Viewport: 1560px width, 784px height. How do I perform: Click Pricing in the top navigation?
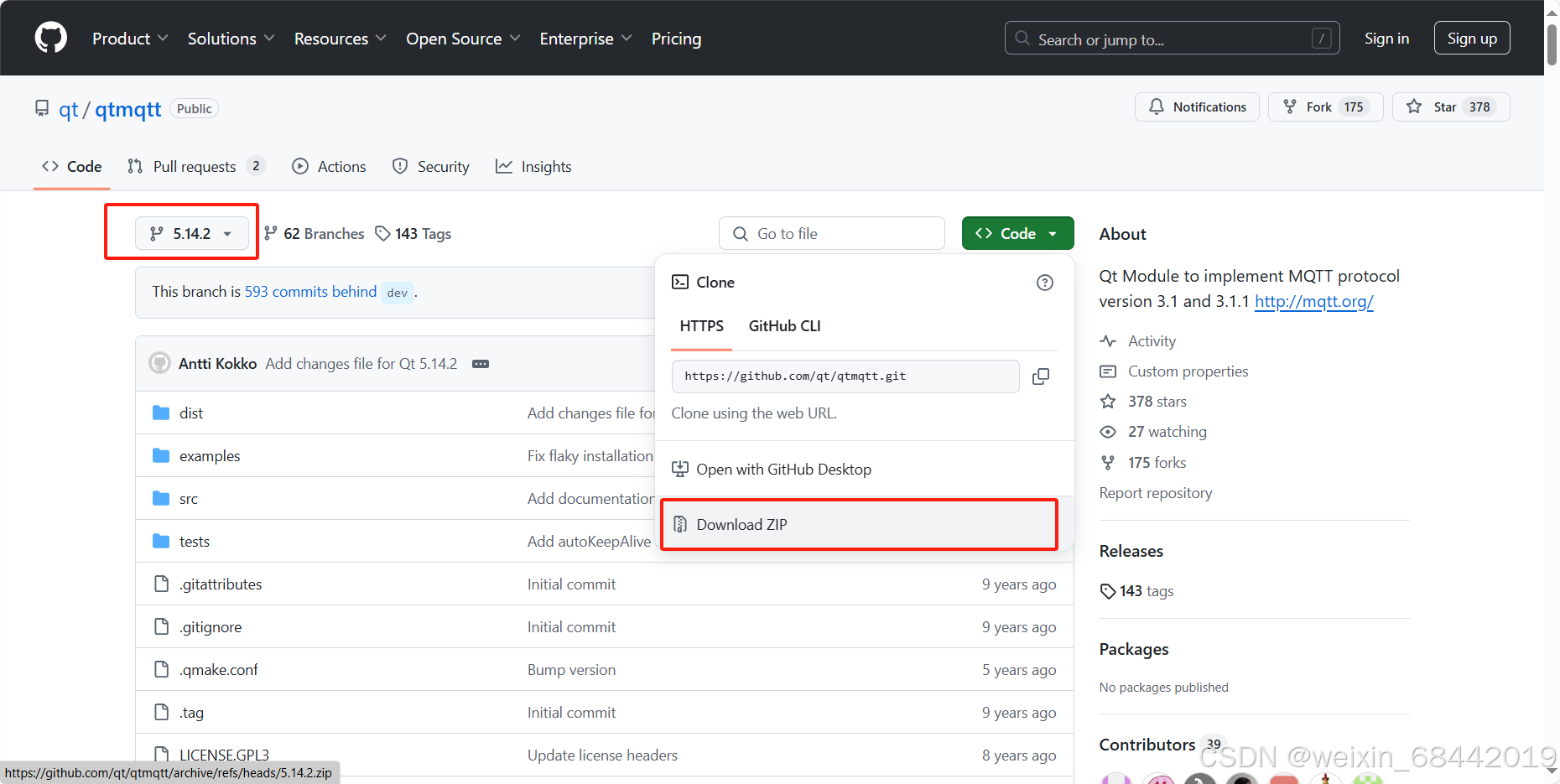[676, 39]
